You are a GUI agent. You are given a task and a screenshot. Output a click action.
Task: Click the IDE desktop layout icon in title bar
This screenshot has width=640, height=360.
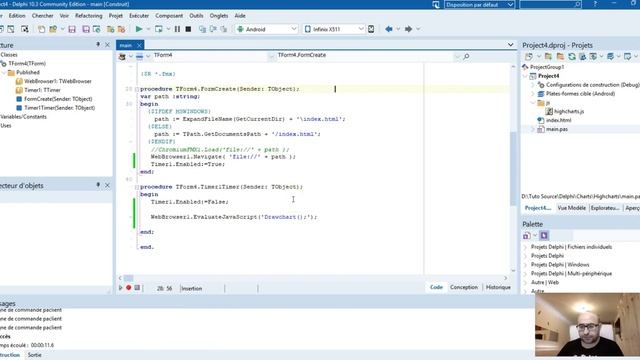[436, 4]
